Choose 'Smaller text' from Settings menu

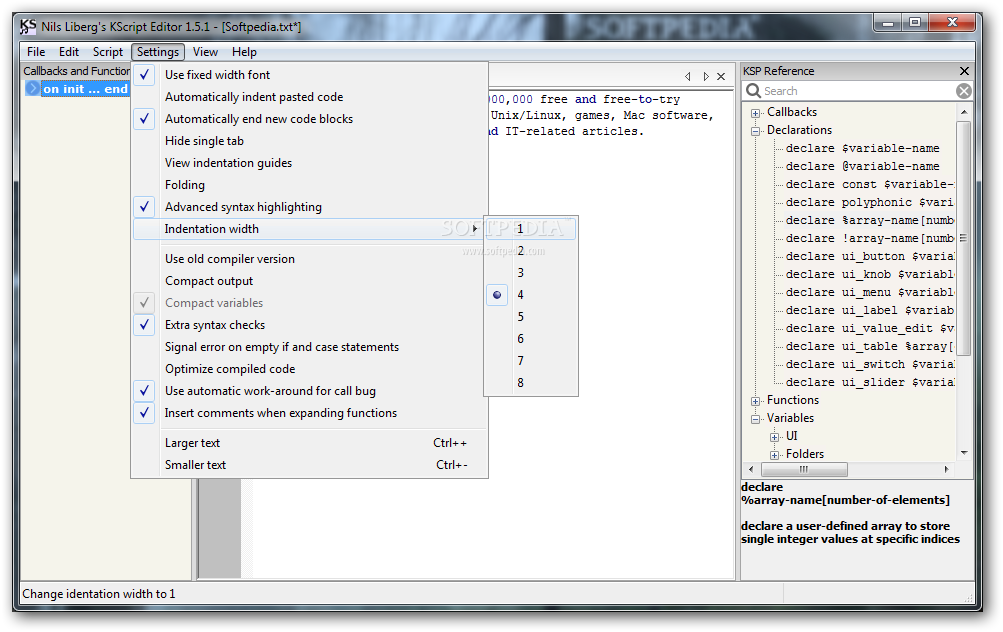[x=310, y=465]
